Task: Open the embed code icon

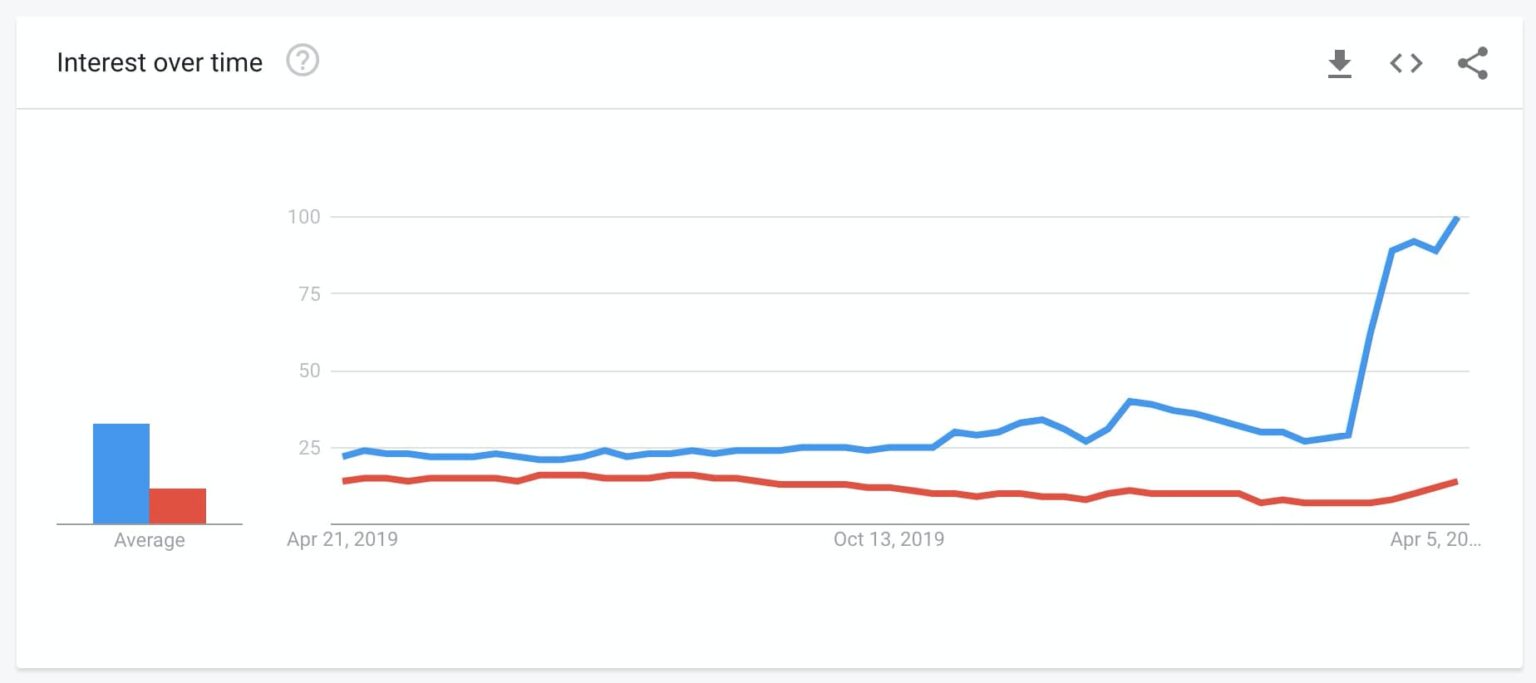Action: [x=1405, y=62]
